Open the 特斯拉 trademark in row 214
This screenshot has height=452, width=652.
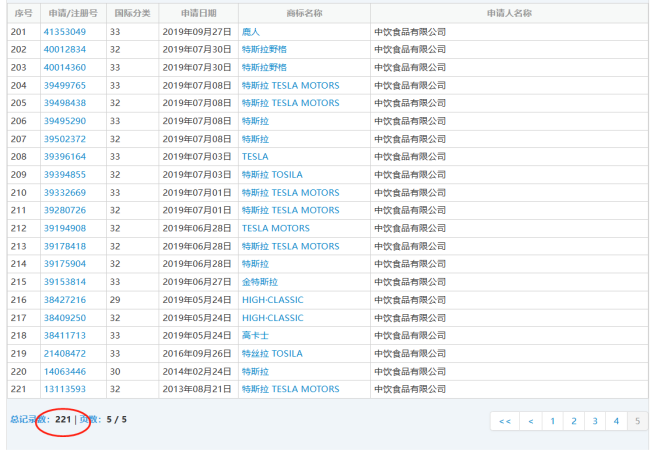click(255, 264)
